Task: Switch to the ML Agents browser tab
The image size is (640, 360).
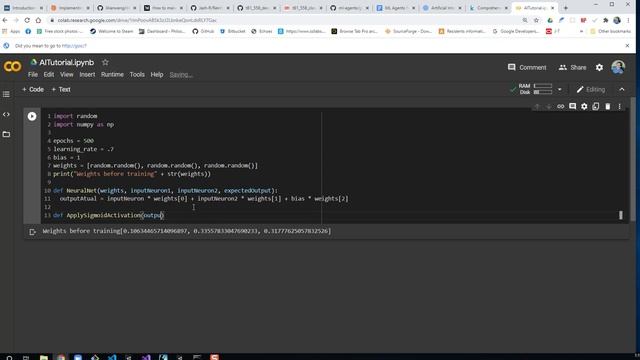Action: 395,8
